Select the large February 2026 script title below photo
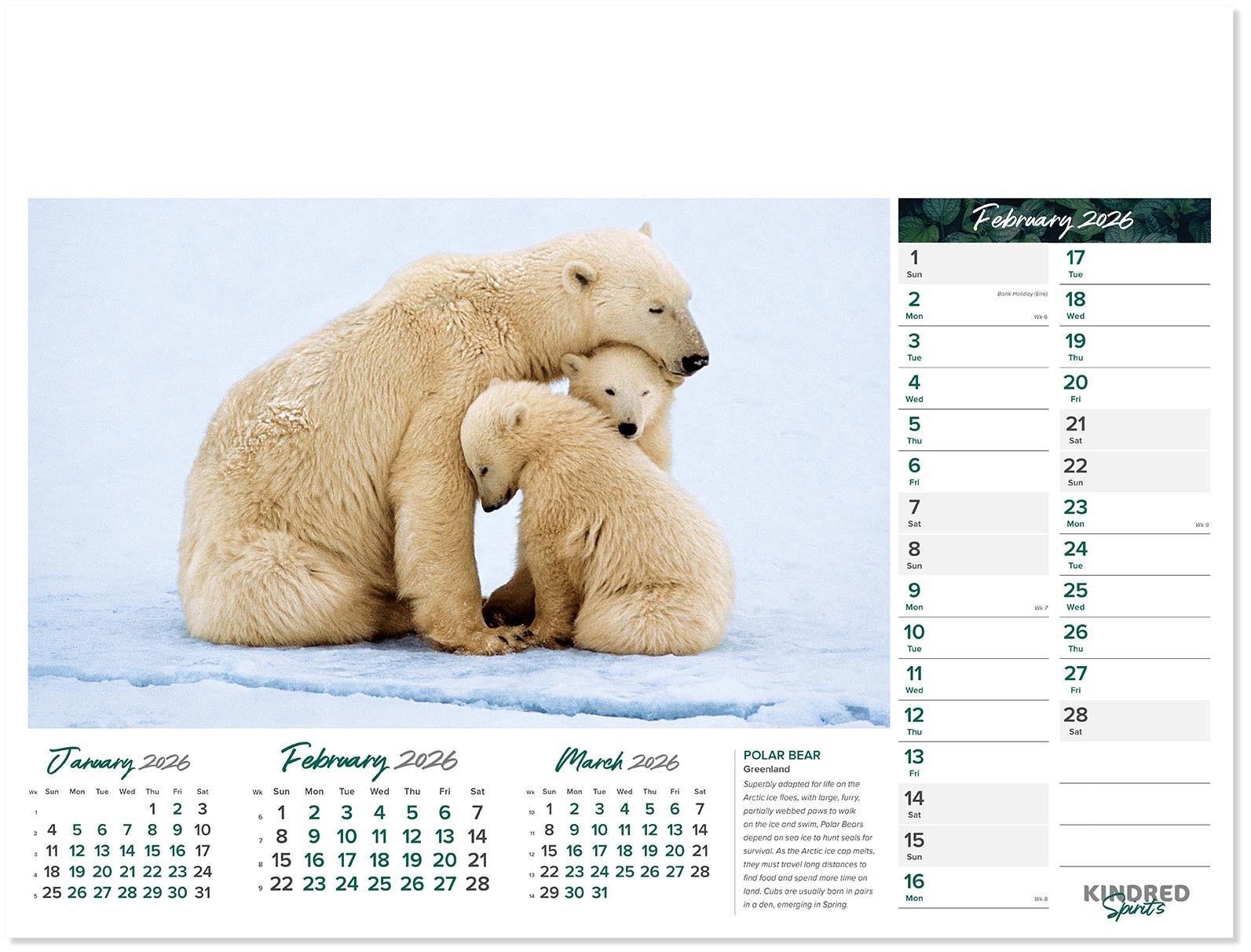The image size is (1251, 952). tap(369, 760)
